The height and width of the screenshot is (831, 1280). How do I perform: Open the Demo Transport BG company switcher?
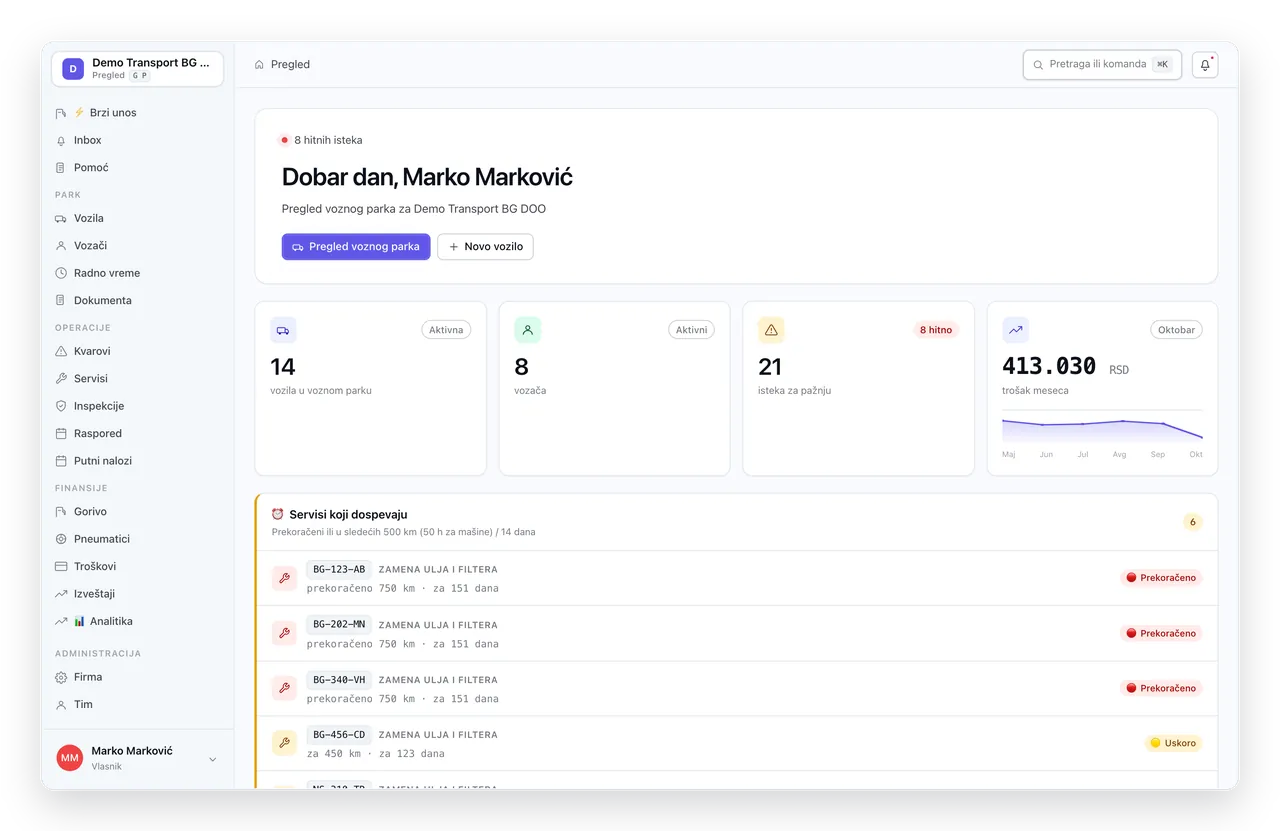coord(138,68)
